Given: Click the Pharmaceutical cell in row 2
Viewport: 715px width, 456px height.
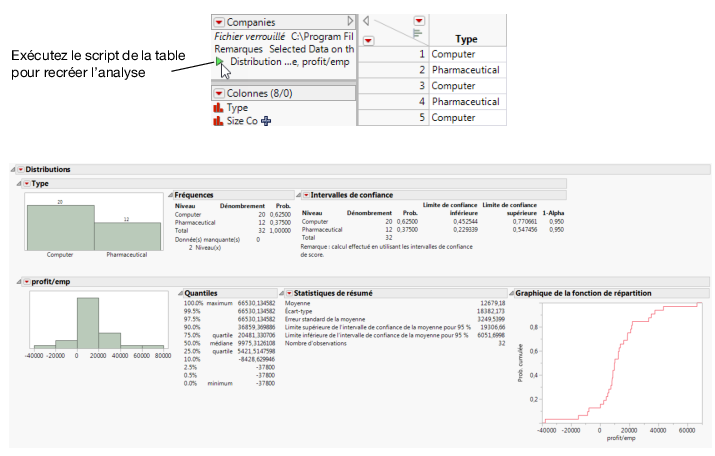Looking at the screenshot, I should 466,70.
